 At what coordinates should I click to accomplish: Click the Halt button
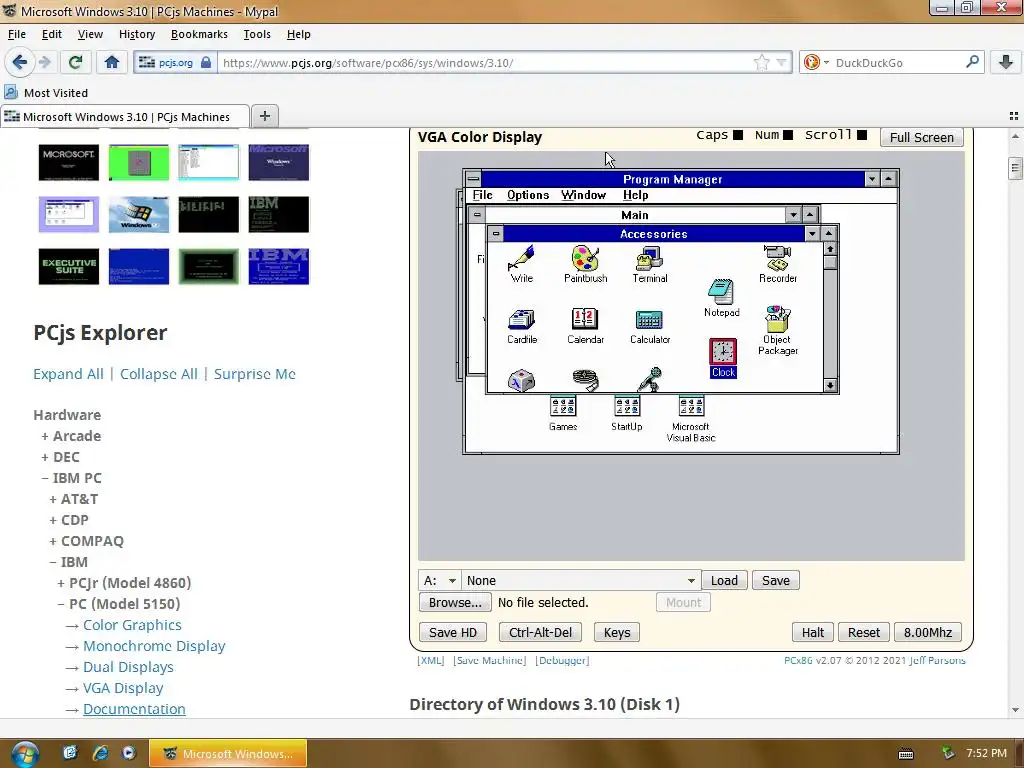point(812,632)
